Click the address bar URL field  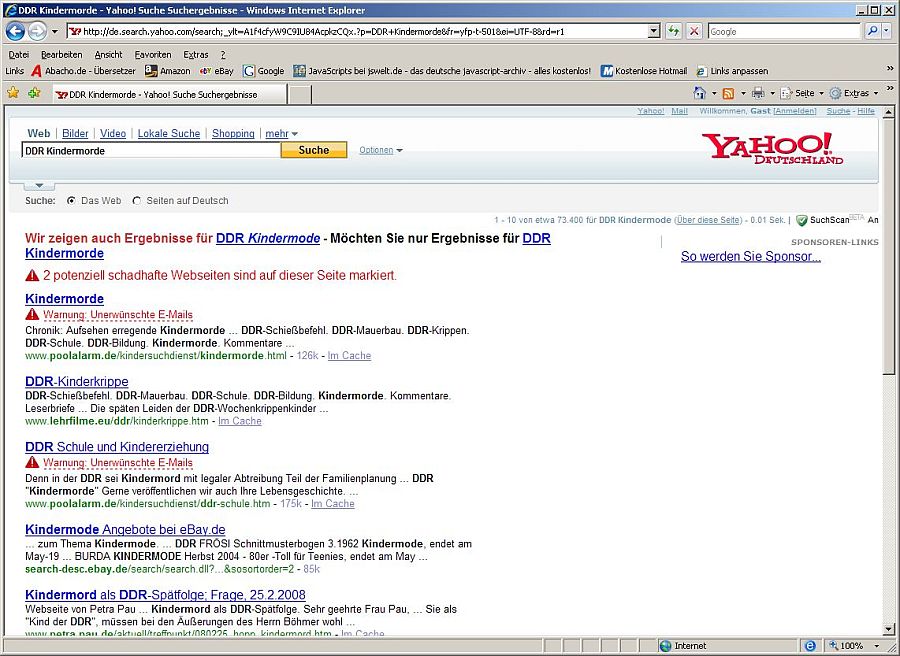357,32
